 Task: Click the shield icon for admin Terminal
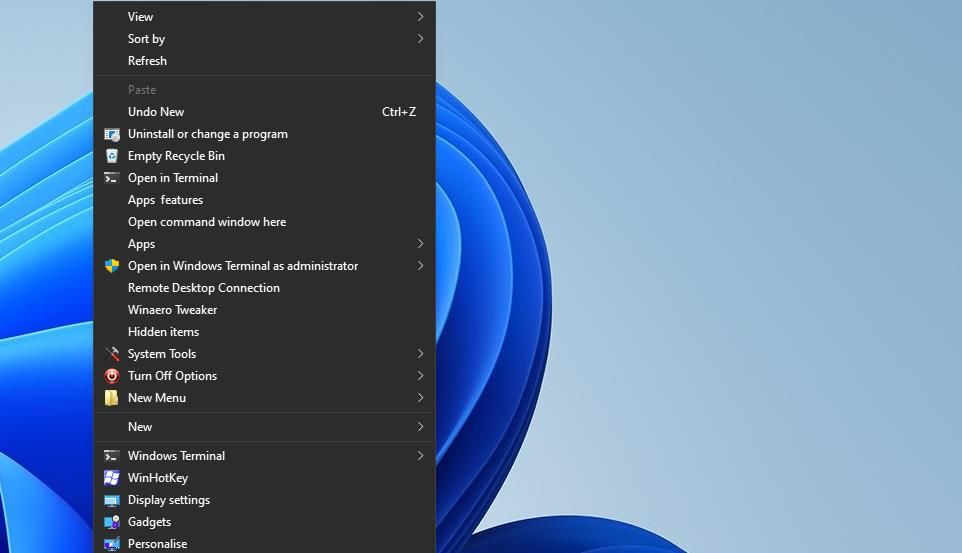[x=112, y=266]
